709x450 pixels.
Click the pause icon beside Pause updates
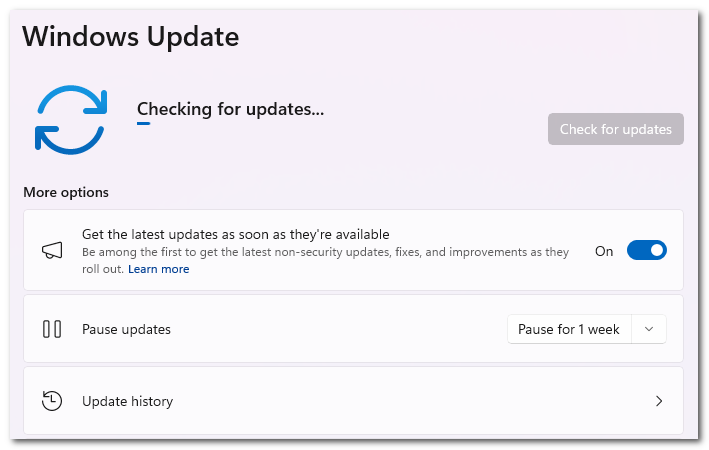[52, 329]
